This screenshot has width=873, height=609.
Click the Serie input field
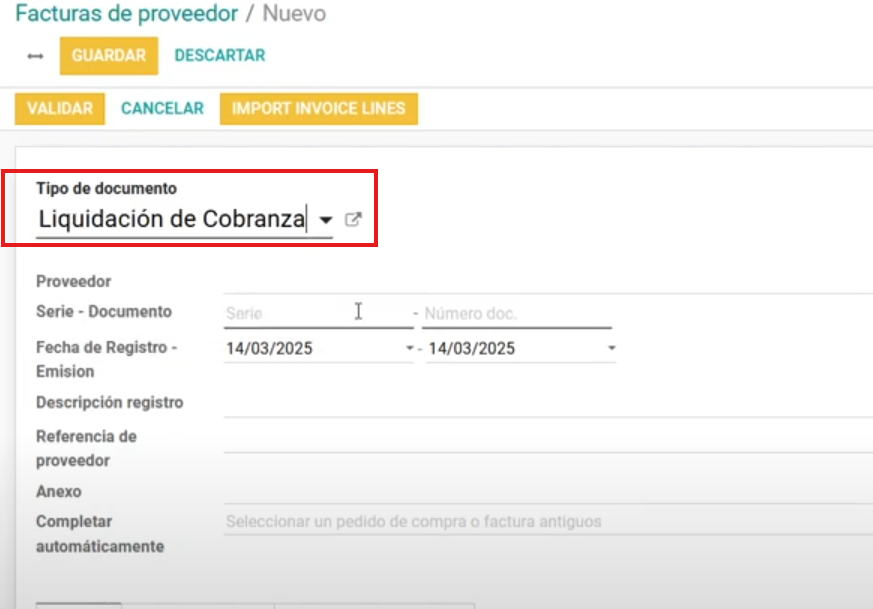[x=300, y=311]
